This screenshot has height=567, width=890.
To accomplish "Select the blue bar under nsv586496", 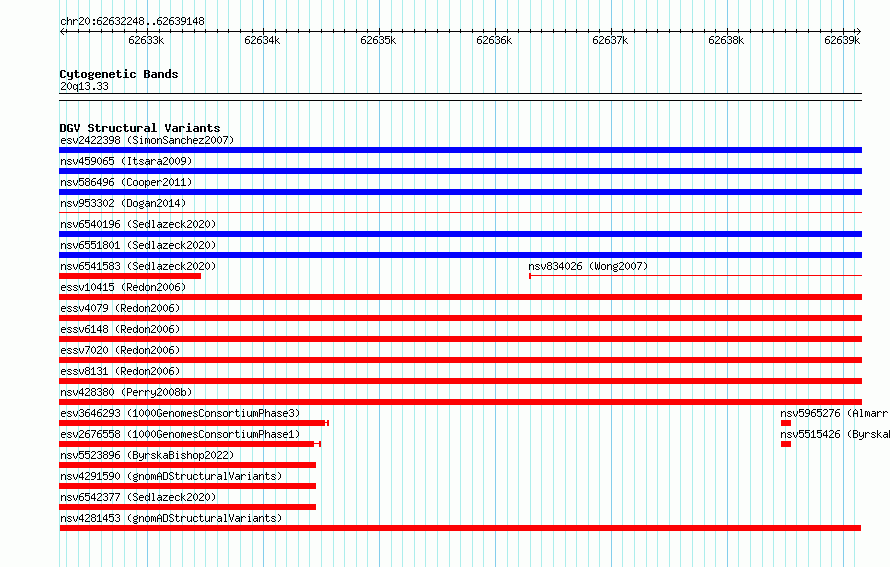I will tap(460, 192).
